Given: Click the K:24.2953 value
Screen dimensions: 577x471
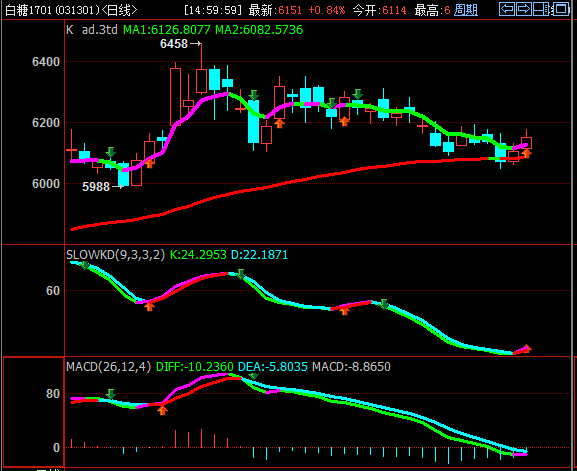Looking at the screenshot, I should (198, 255).
